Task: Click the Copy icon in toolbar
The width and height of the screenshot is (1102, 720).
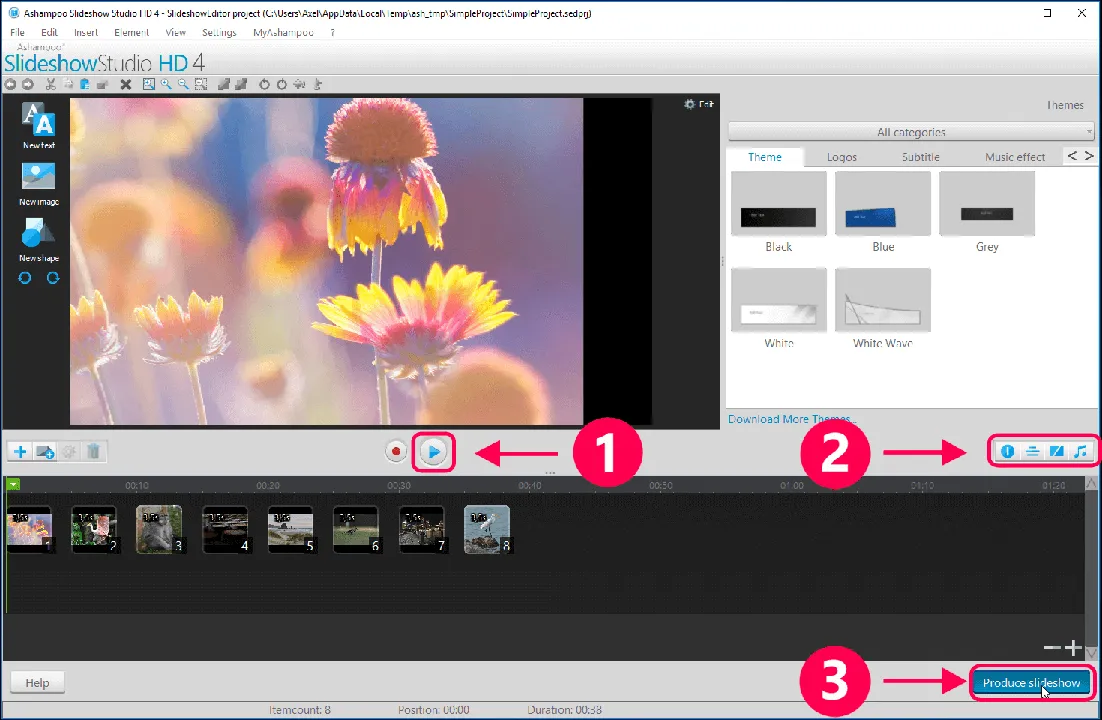Action: click(x=68, y=84)
